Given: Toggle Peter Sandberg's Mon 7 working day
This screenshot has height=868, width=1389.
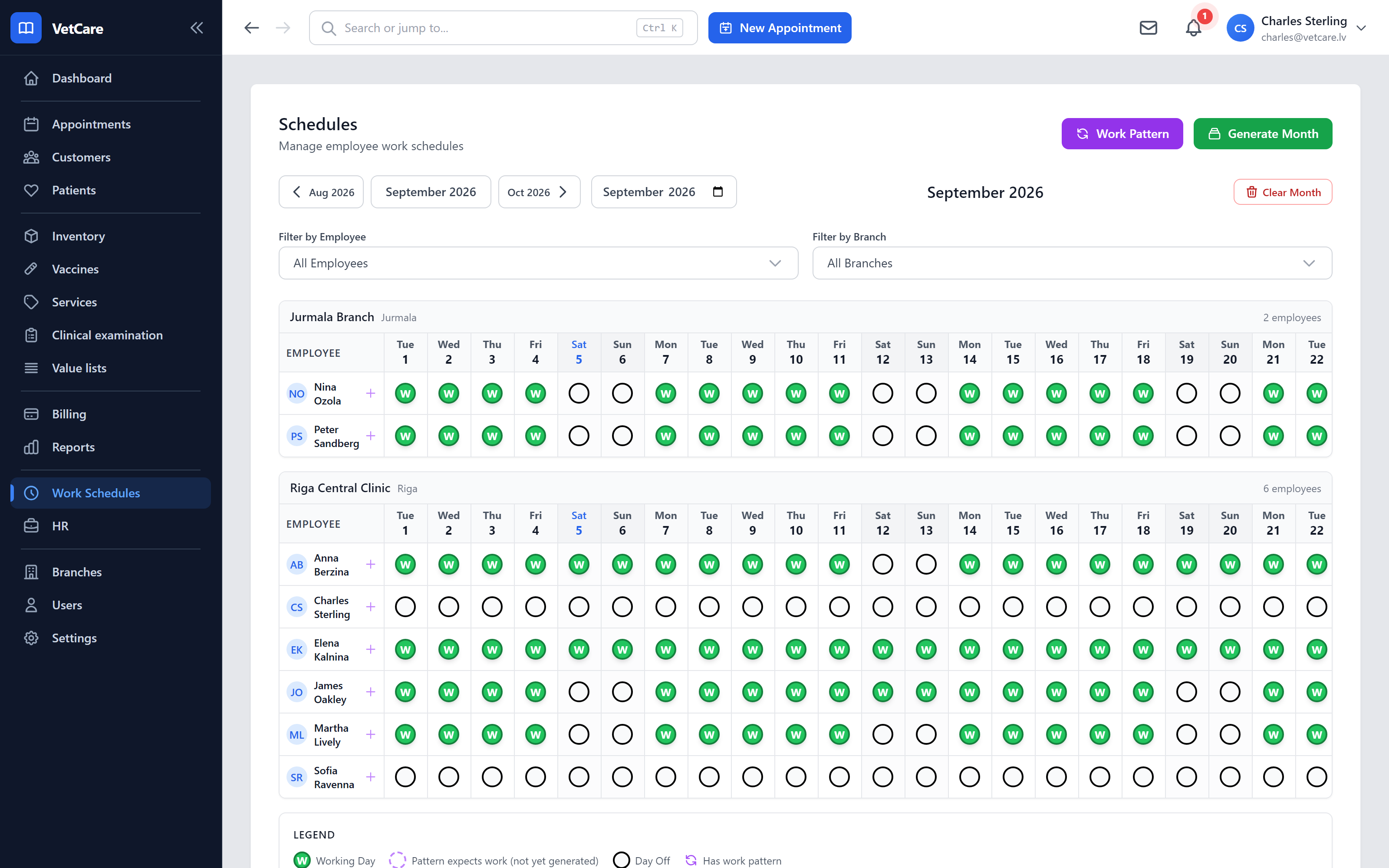Looking at the screenshot, I should [x=666, y=436].
